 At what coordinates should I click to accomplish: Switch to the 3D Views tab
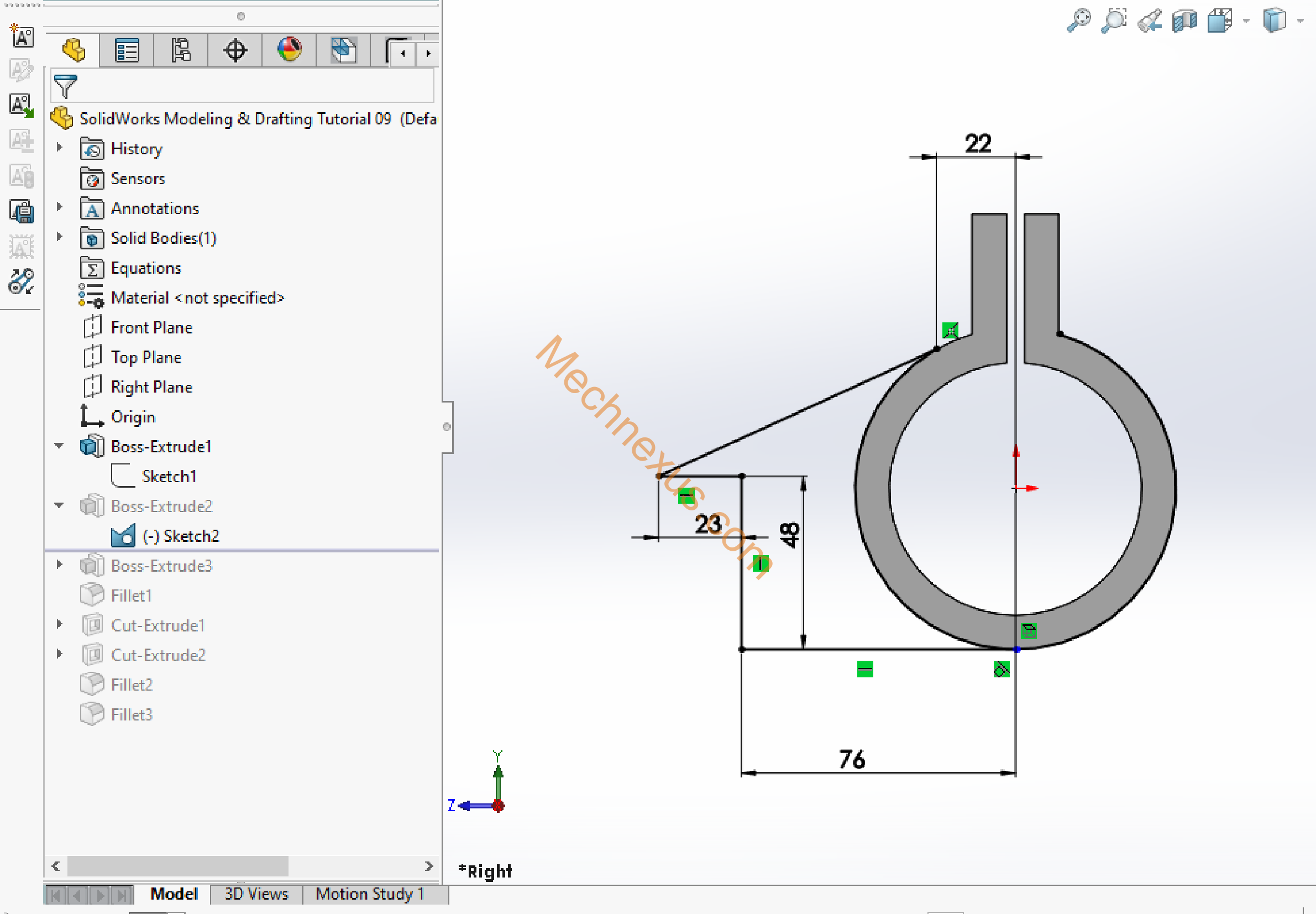click(x=256, y=894)
